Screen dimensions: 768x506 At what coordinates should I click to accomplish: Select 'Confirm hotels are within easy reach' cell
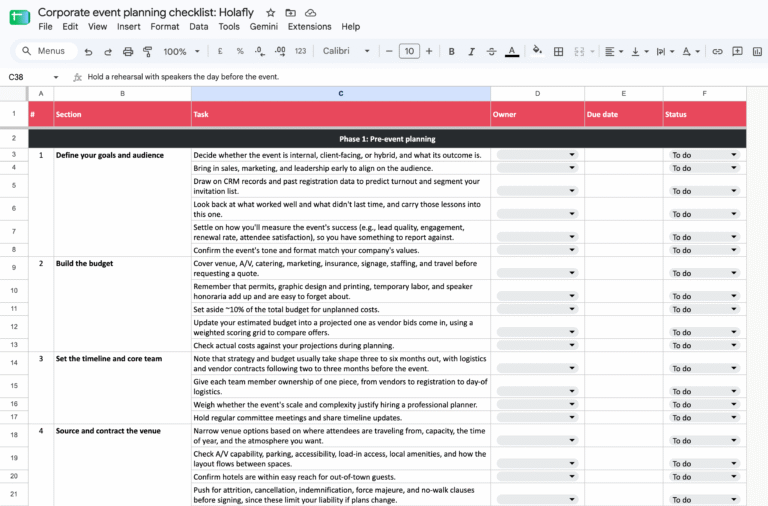341,477
